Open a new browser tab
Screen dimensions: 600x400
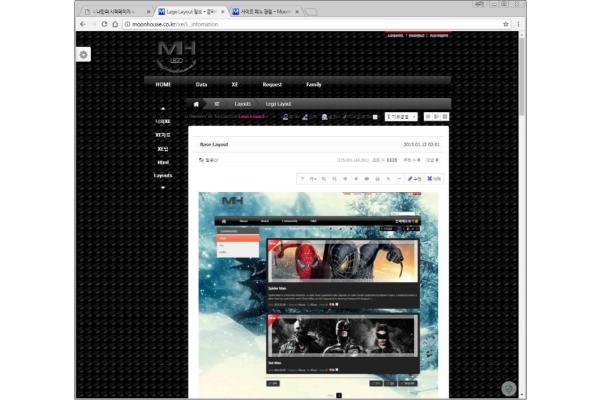point(310,12)
